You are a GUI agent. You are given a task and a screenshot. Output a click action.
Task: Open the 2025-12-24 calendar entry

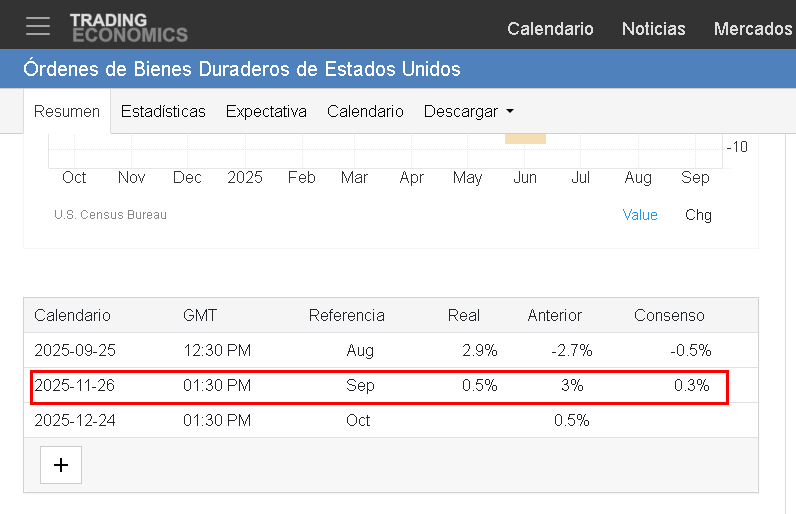(x=75, y=420)
